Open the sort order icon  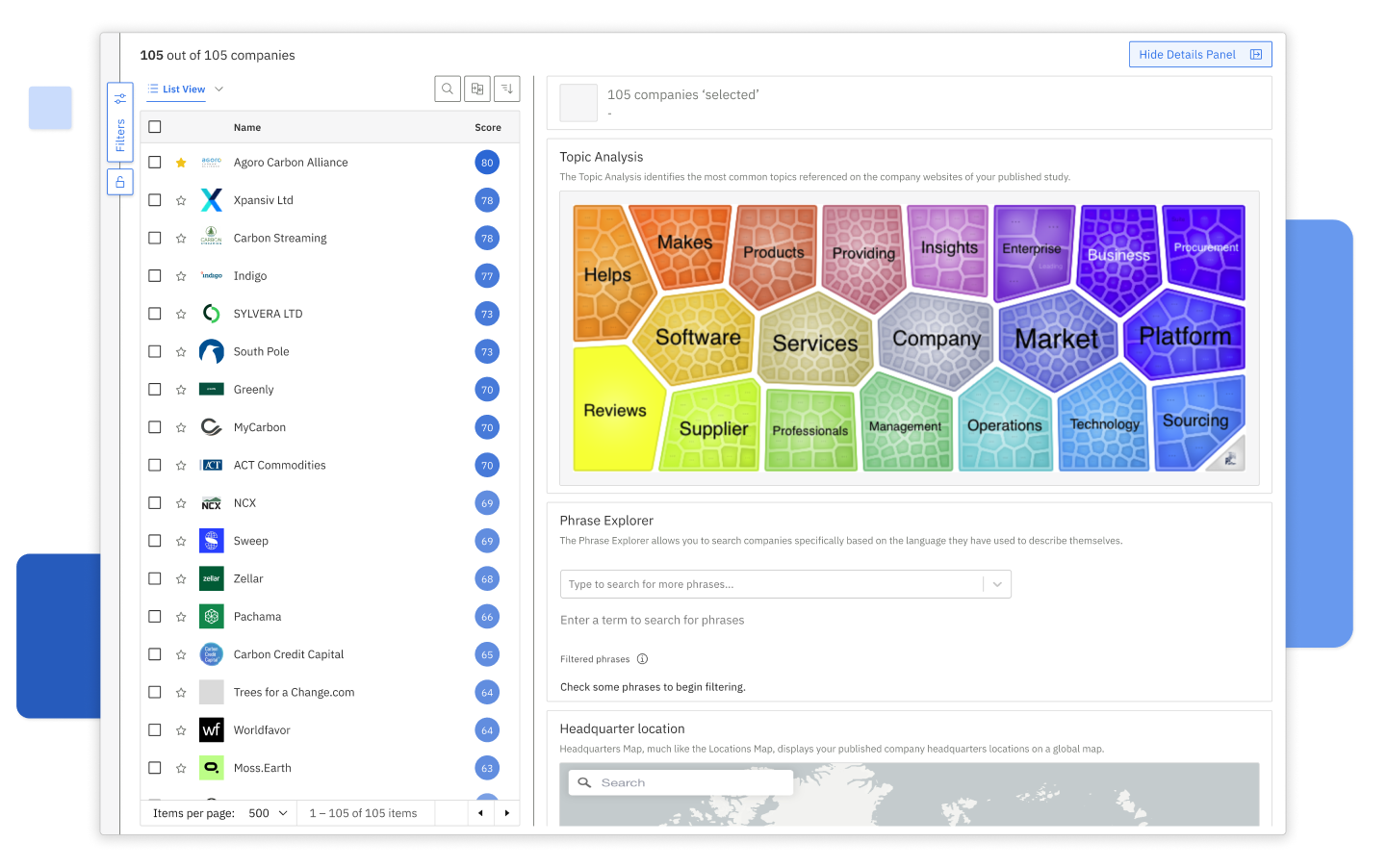tap(507, 89)
